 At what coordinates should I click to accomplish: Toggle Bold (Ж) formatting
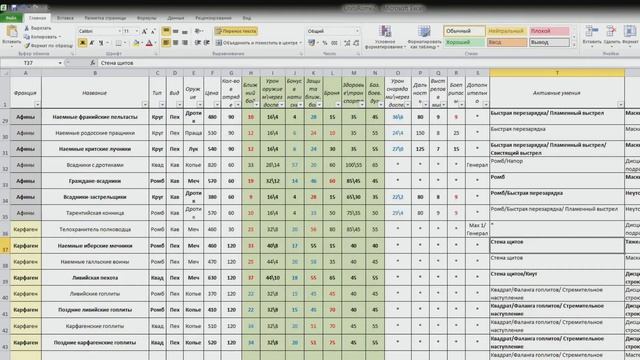(x=82, y=43)
